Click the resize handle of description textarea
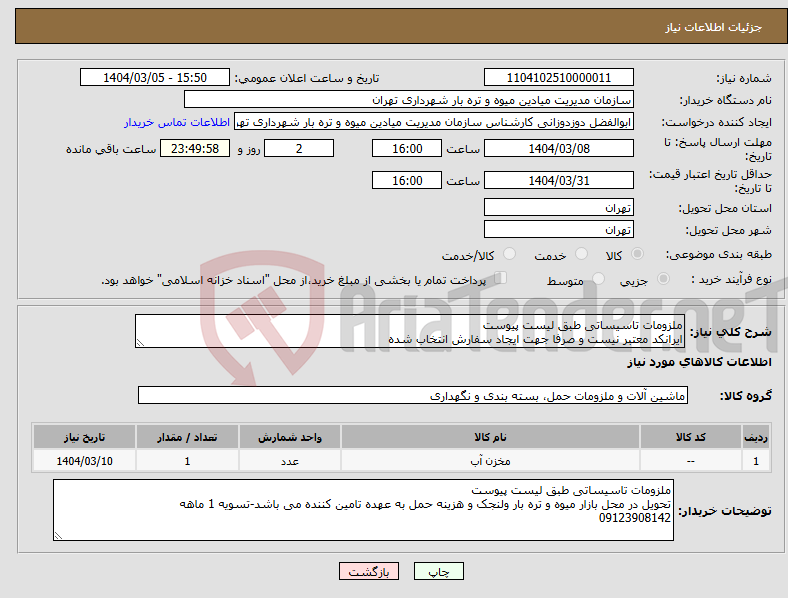The height and width of the screenshot is (598, 788). [140, 343]
